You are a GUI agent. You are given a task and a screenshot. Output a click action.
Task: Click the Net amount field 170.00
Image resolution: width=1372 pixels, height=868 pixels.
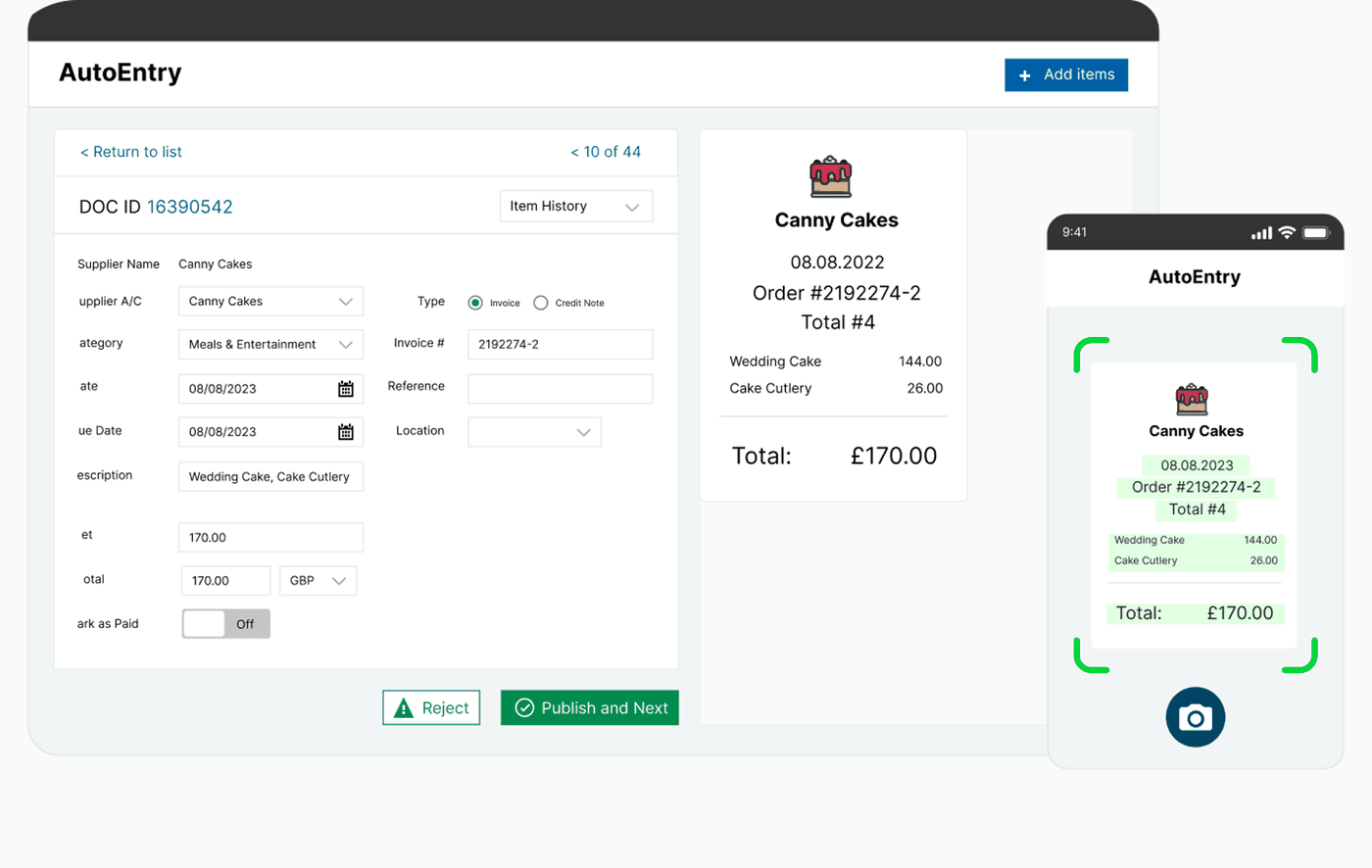click(x=270, y=537)
